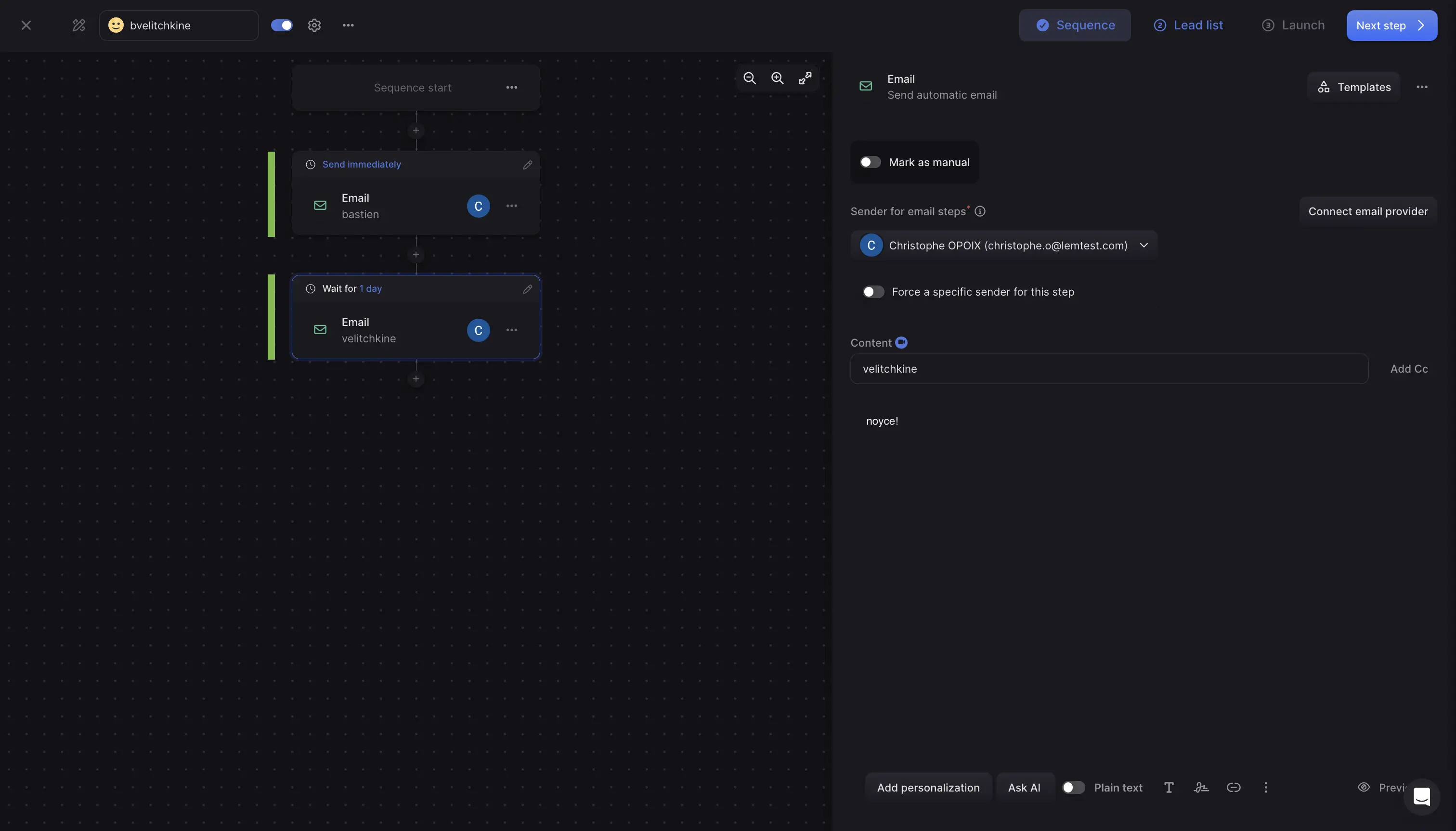This screenshot has height=831, width=1456.
Task: Enable Force a specific sender toggle
Action: [x=873, y=292]
